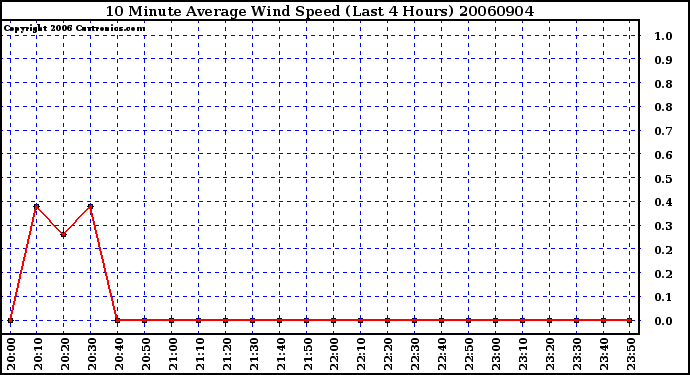Click the 21:30 time axis label
This screenshot has width=690, height=375.
coord(253,354)
